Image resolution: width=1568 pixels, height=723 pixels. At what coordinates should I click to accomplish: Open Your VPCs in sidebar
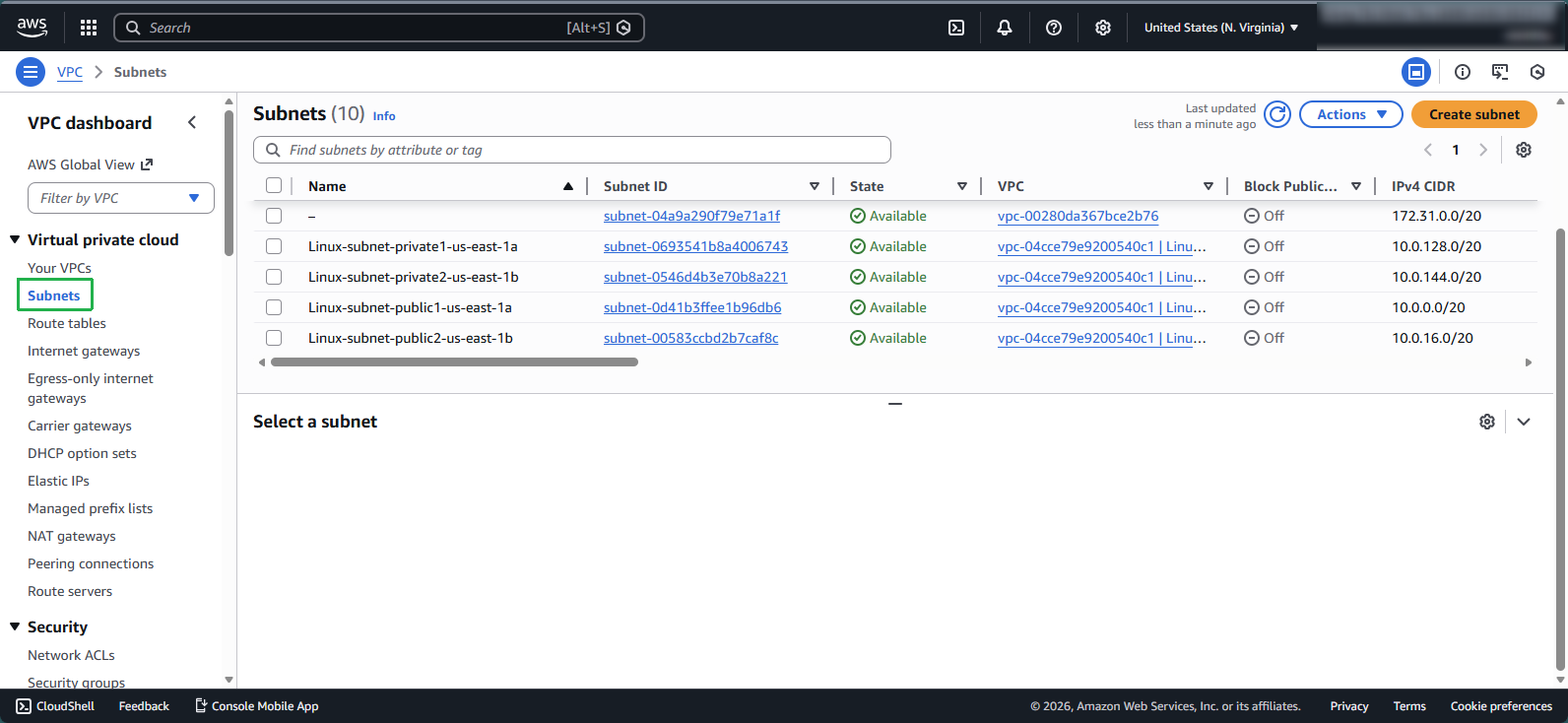click(59, 268)
